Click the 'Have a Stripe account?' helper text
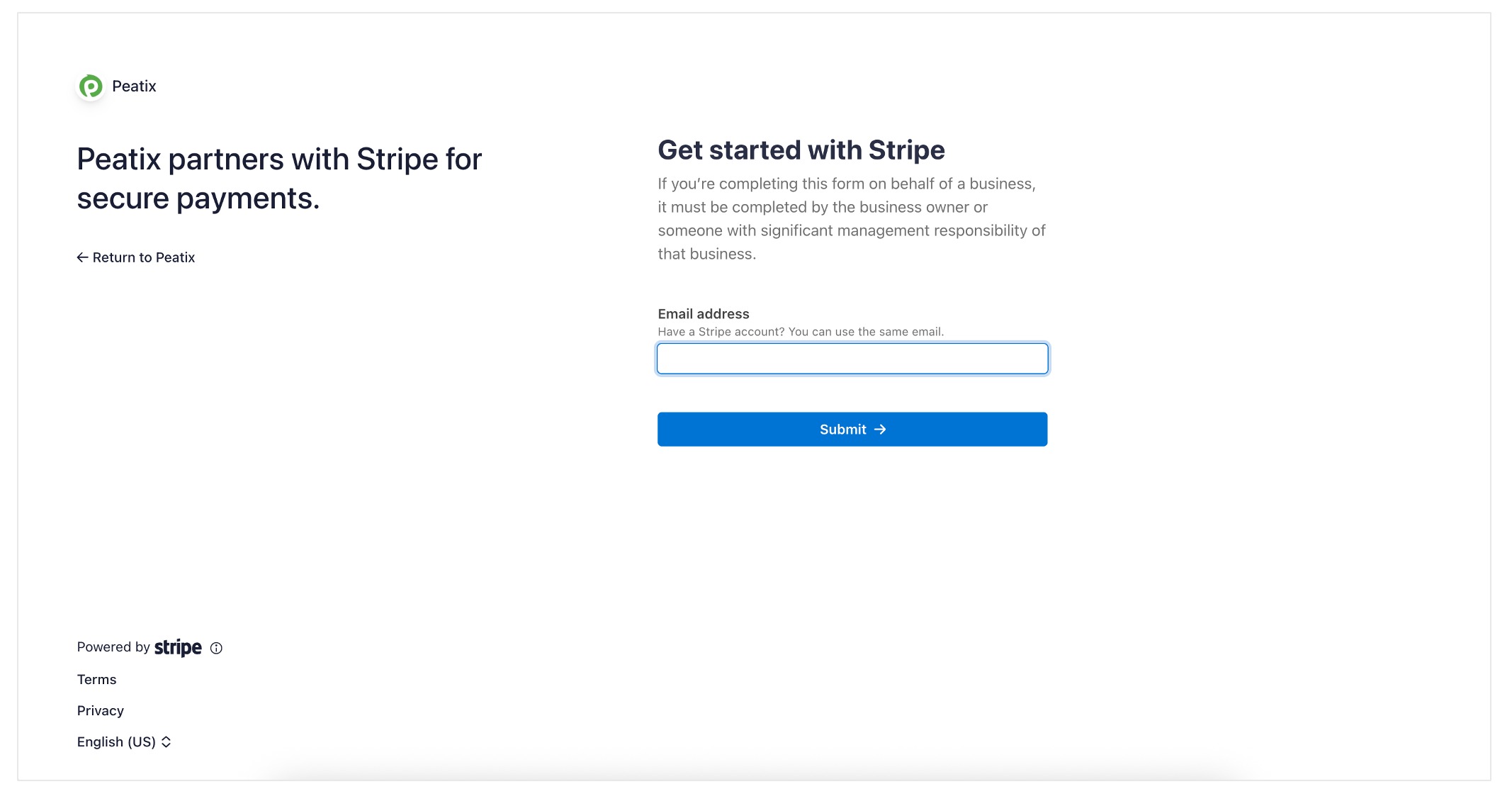 pos(801,332)
